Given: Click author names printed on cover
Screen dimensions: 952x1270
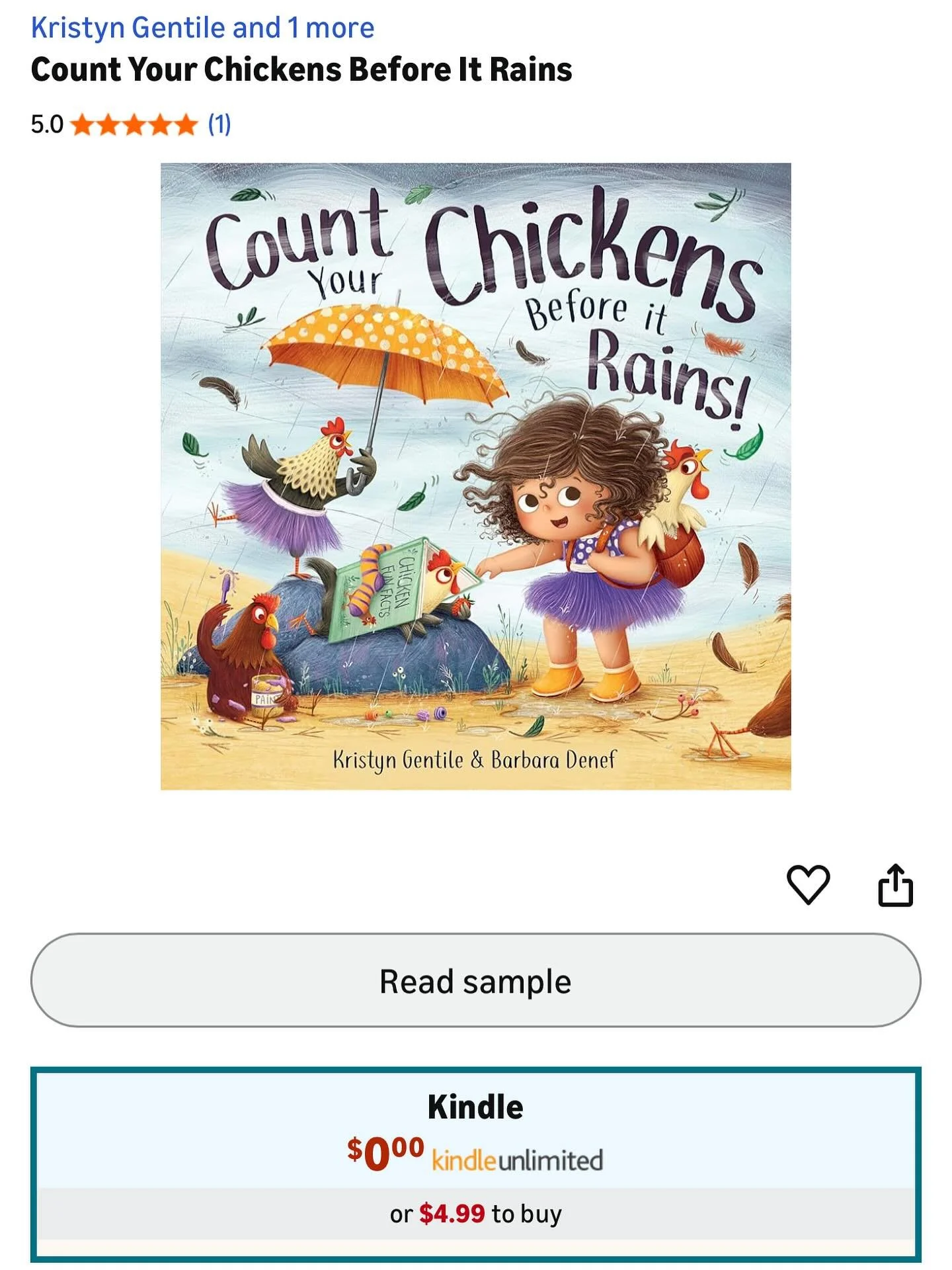Looking at the screenshot, I should click(x=474, y=759).
